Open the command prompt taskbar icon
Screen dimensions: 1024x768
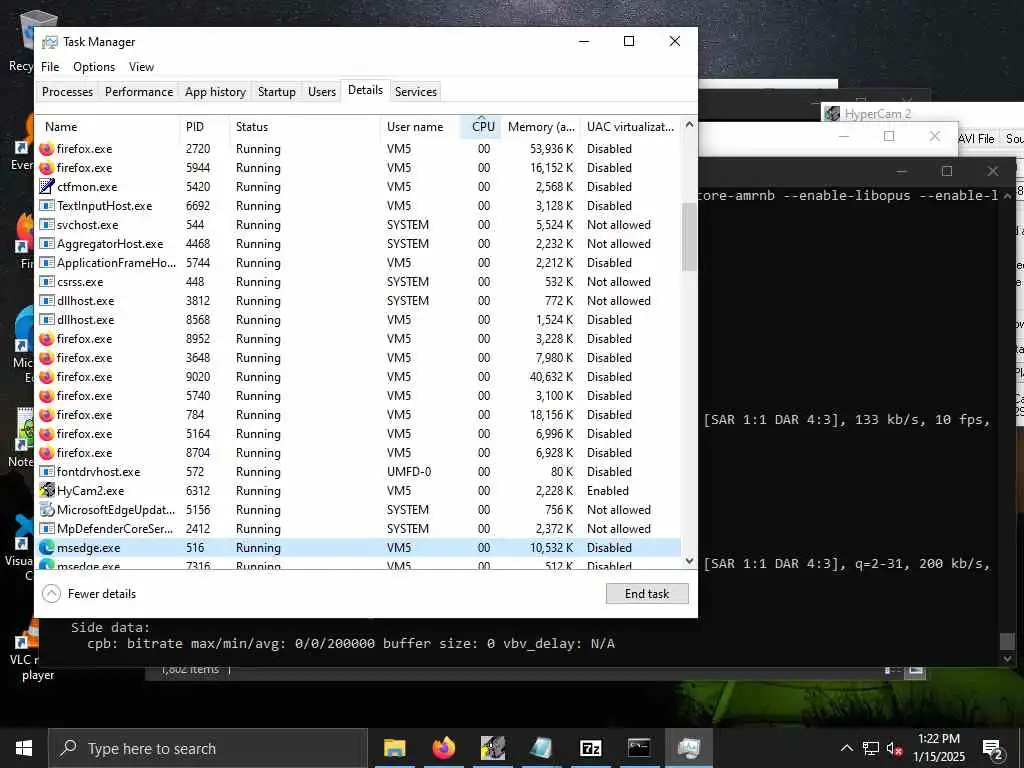(x=639, y=748)
